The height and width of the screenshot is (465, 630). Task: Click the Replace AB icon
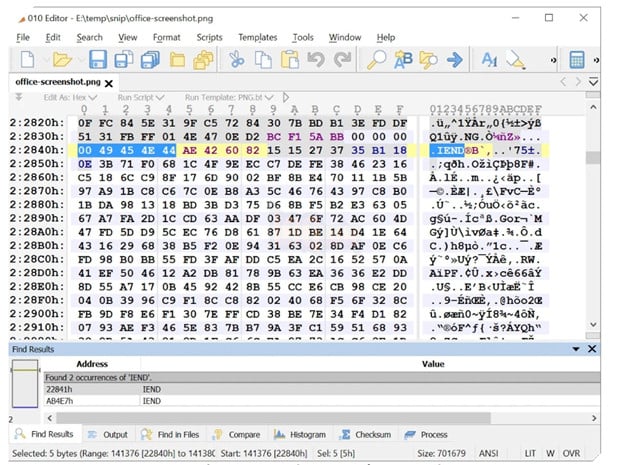click(x=403, y=60)
